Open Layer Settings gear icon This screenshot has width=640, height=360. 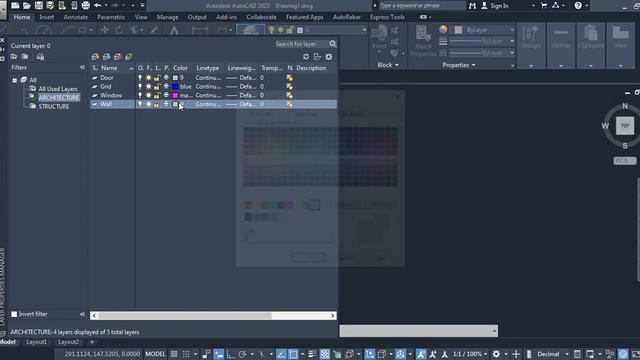tap(329, 57)
